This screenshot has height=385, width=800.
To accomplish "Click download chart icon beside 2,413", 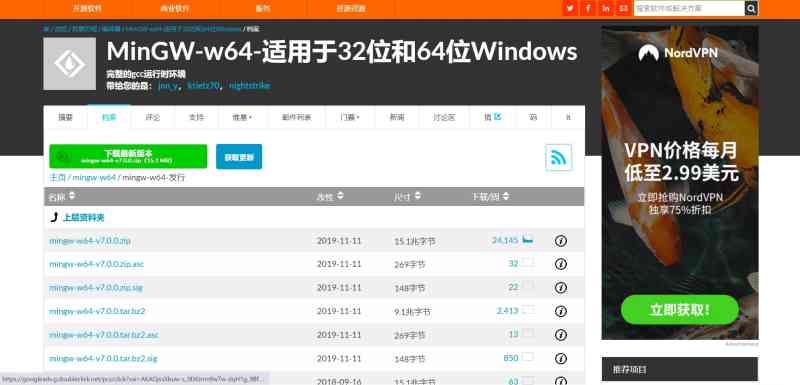I will click(528, 310).
